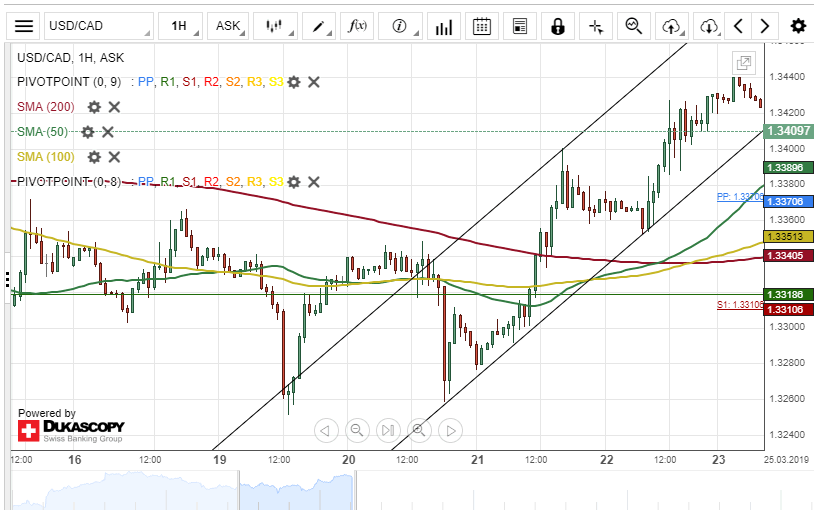Open settings gear for SMA (200)
This screenshot has width=821, height=511.
(x=94, y=107)
